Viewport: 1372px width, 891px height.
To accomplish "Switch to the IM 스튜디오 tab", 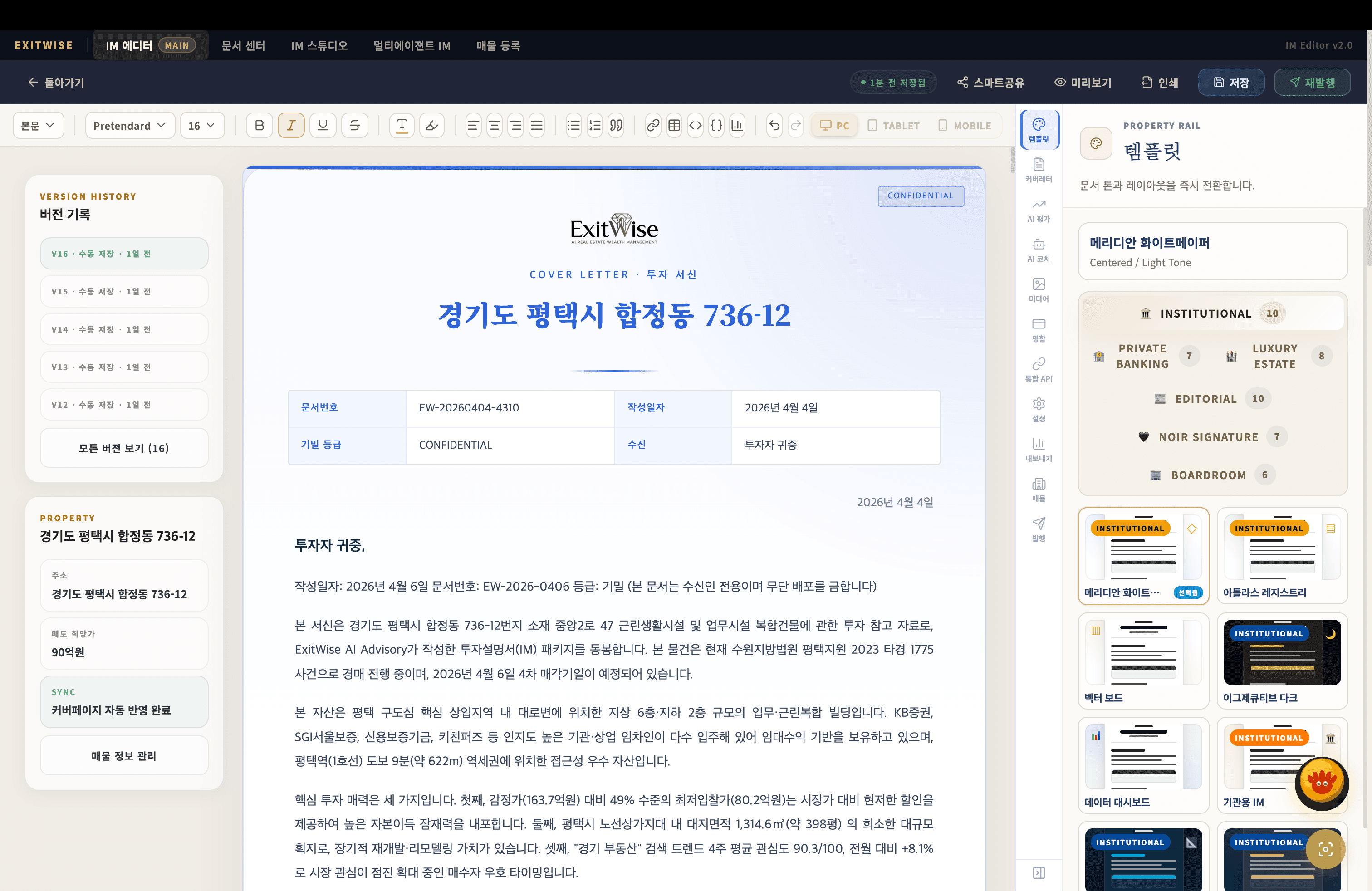I will pos(319,45).
